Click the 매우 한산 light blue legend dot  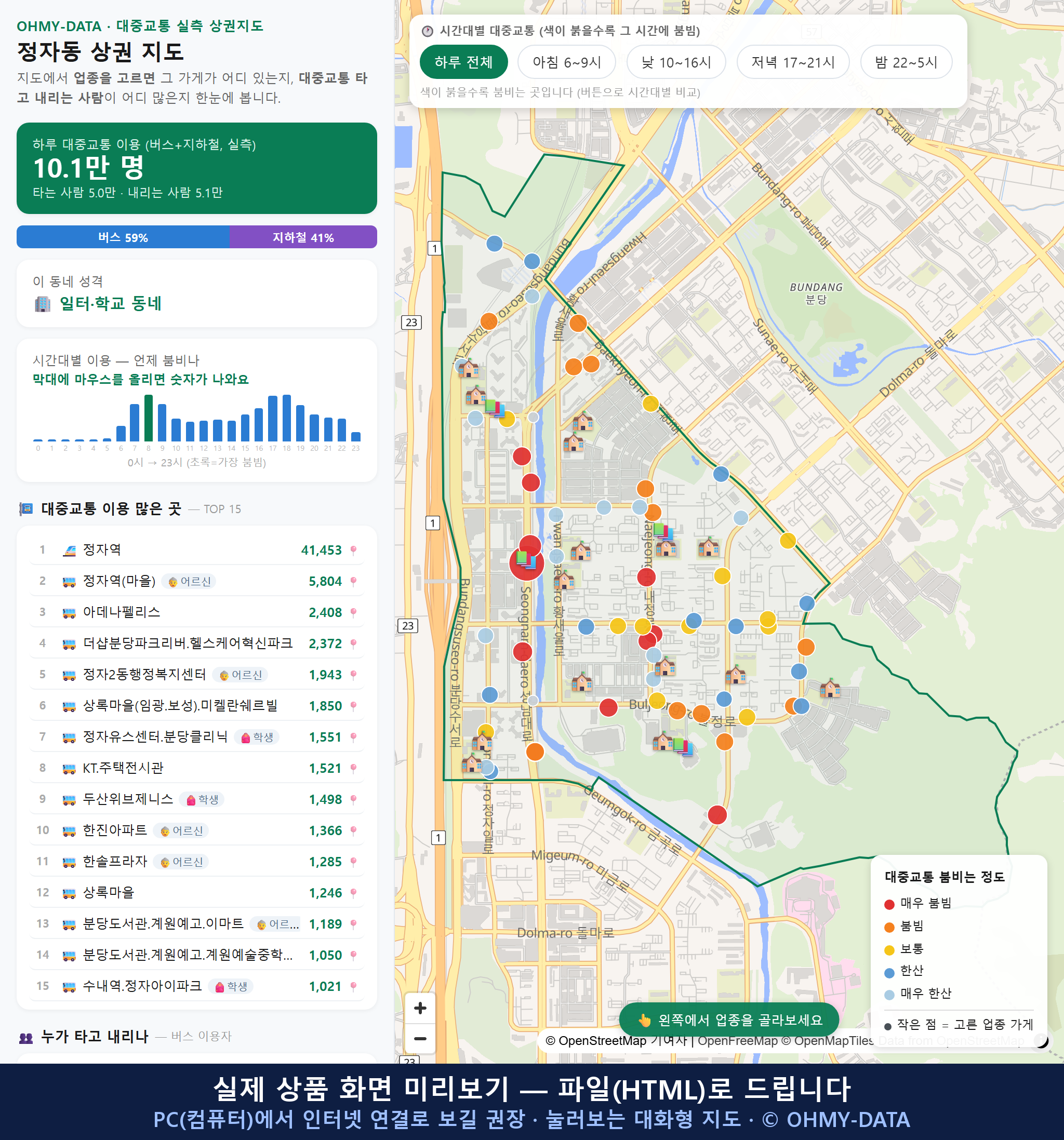(x=889, y=995)
